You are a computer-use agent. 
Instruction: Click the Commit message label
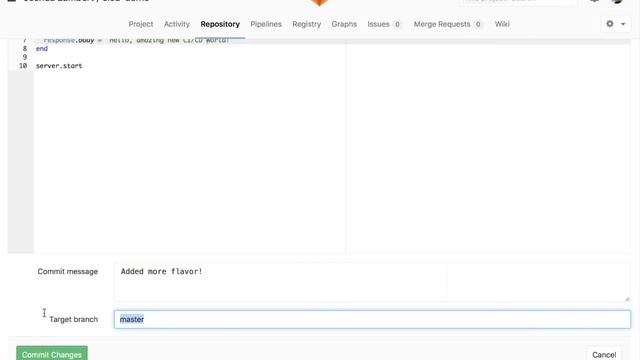(68, 271)
